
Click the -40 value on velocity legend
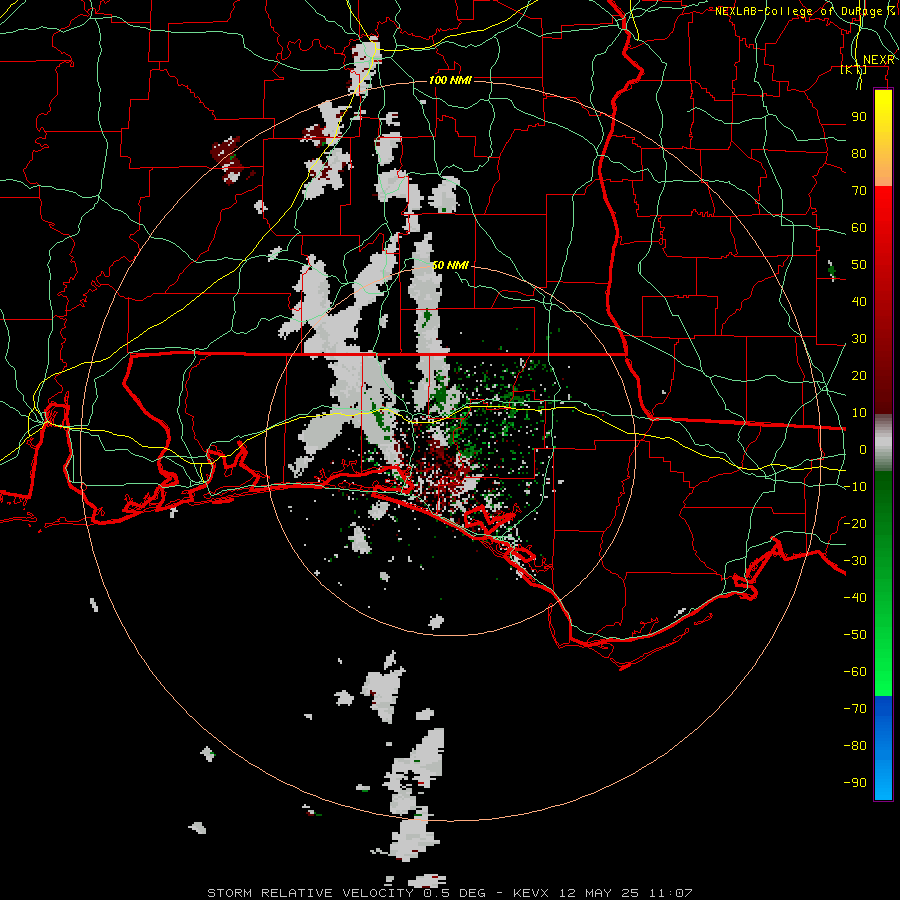coord(855,598)
